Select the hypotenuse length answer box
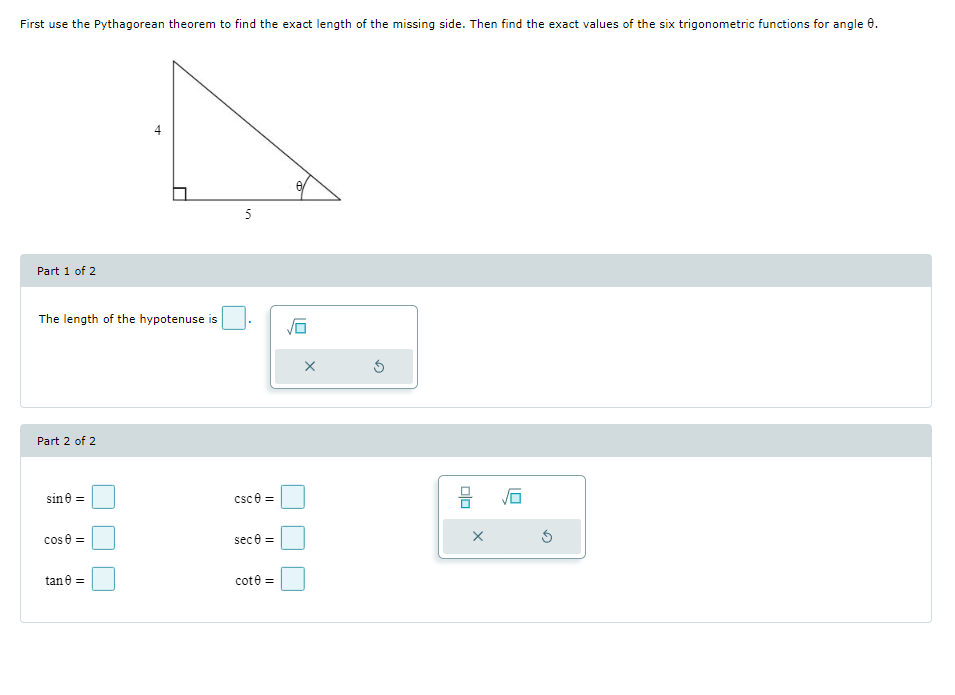 pyautogui.click(x=231, y=318)
